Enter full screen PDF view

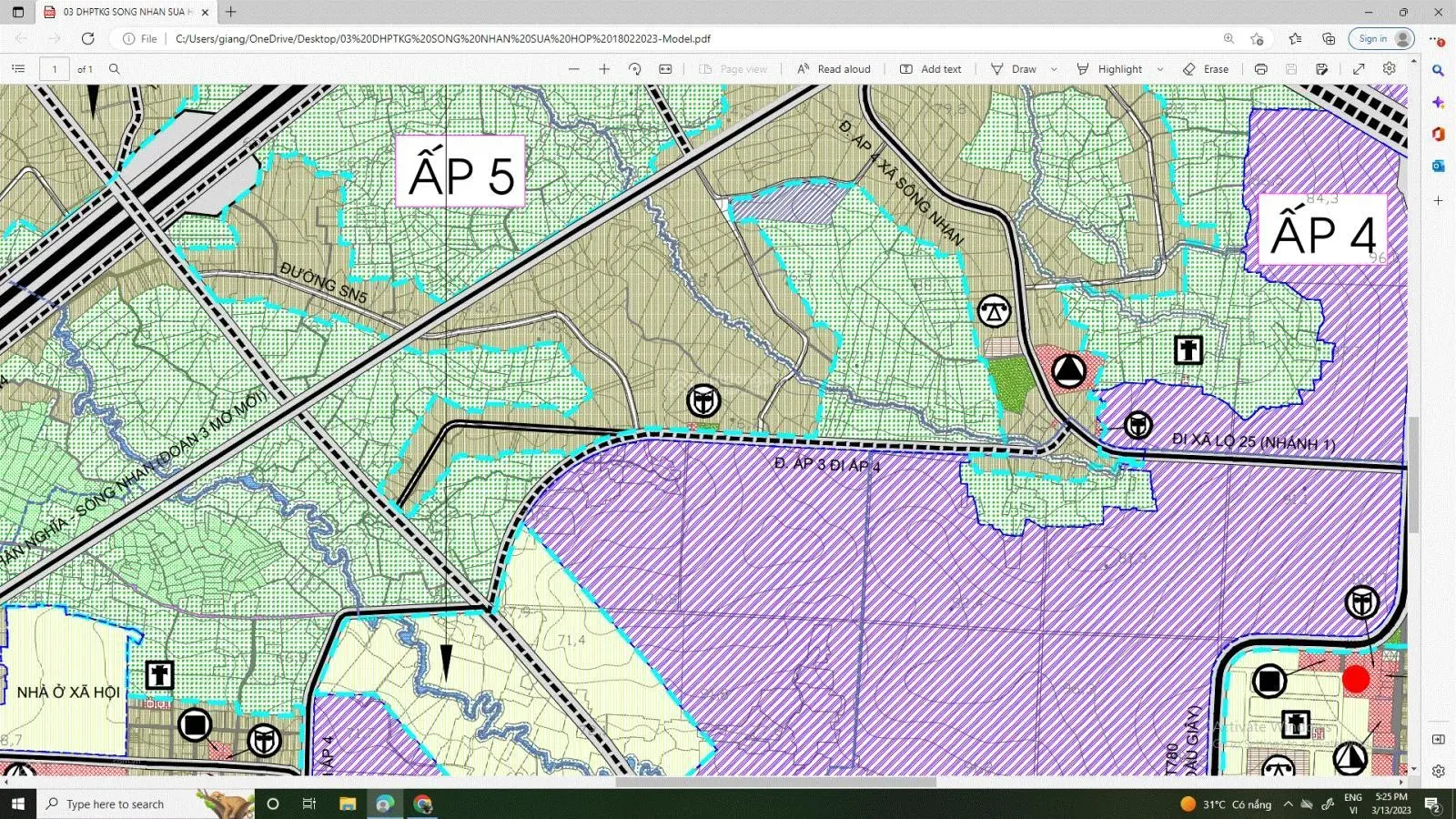pos(1359,69)
